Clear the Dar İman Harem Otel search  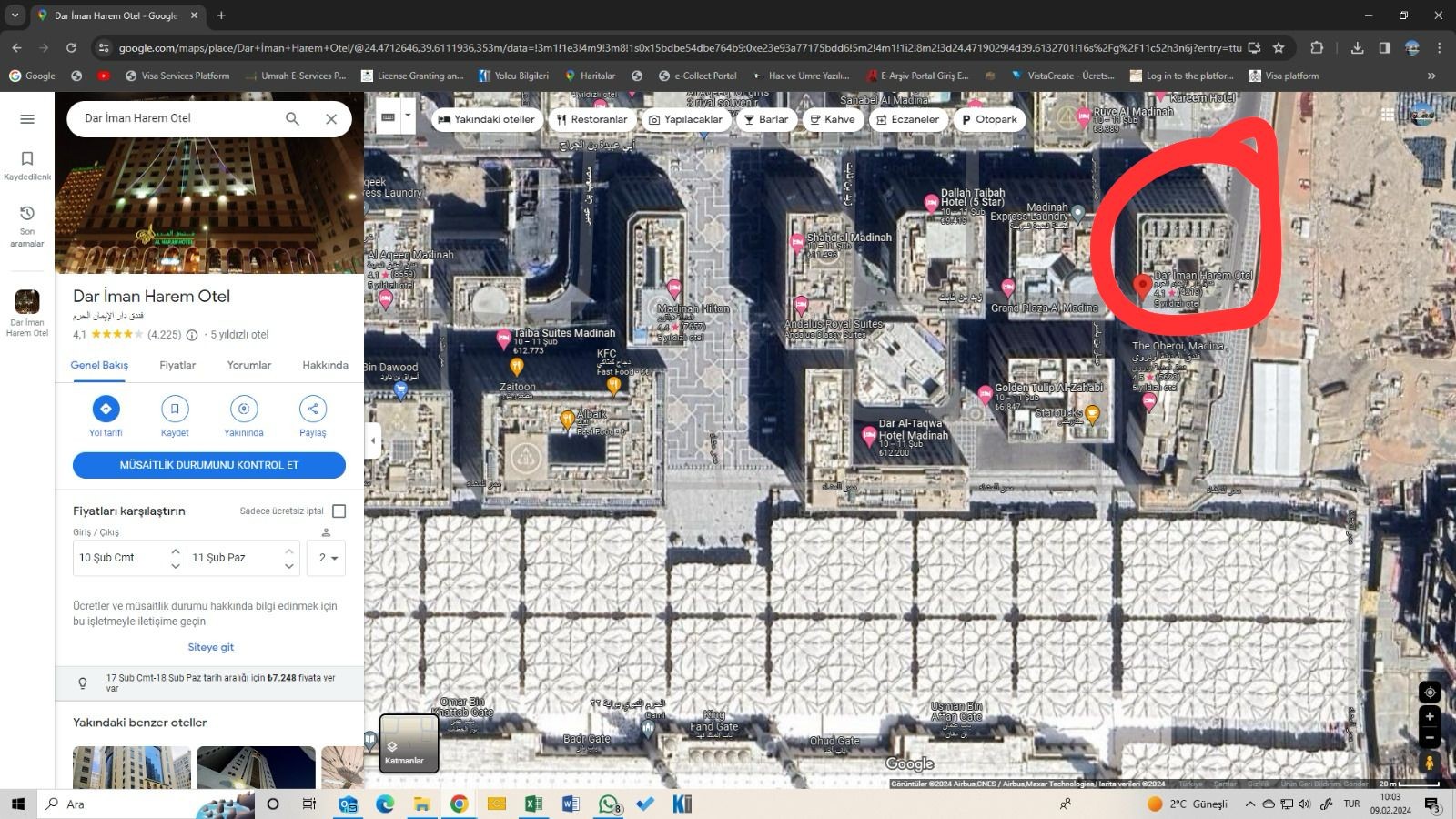(x=331, y=118)
